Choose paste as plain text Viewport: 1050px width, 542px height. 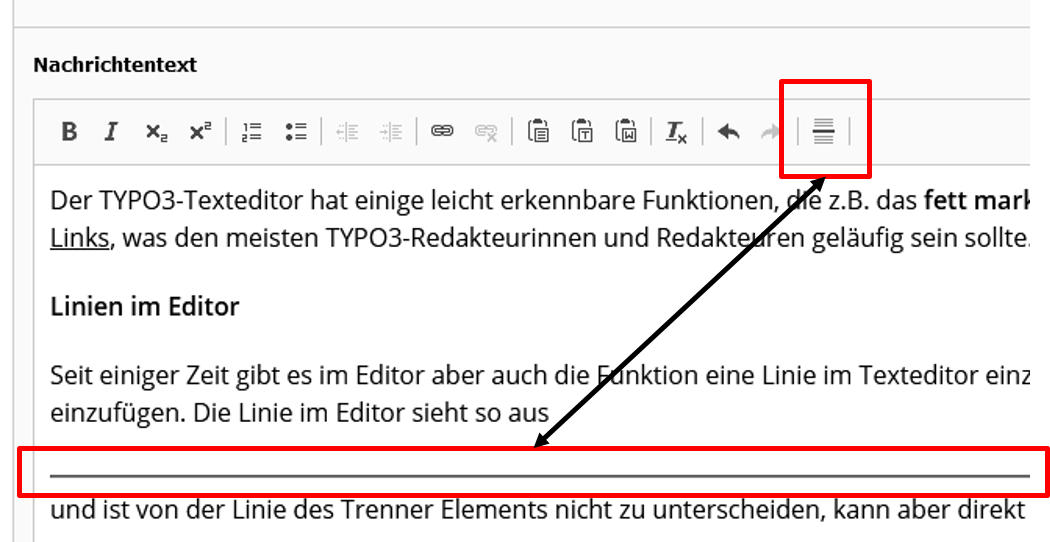(x=583, y=132)
